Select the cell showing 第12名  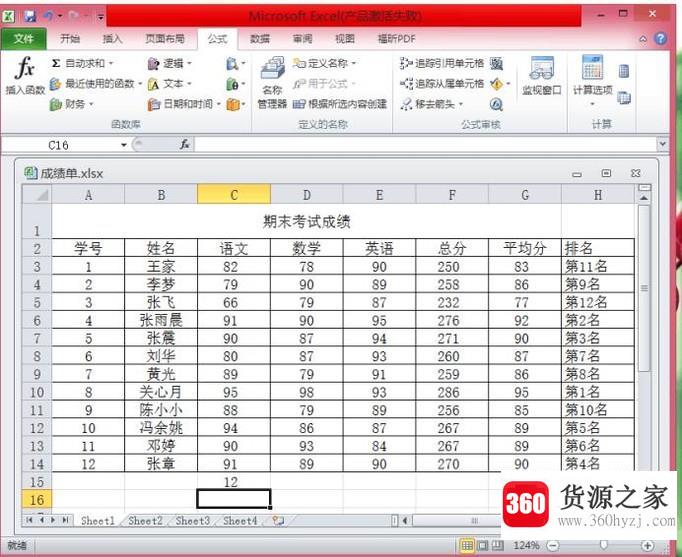598,302
